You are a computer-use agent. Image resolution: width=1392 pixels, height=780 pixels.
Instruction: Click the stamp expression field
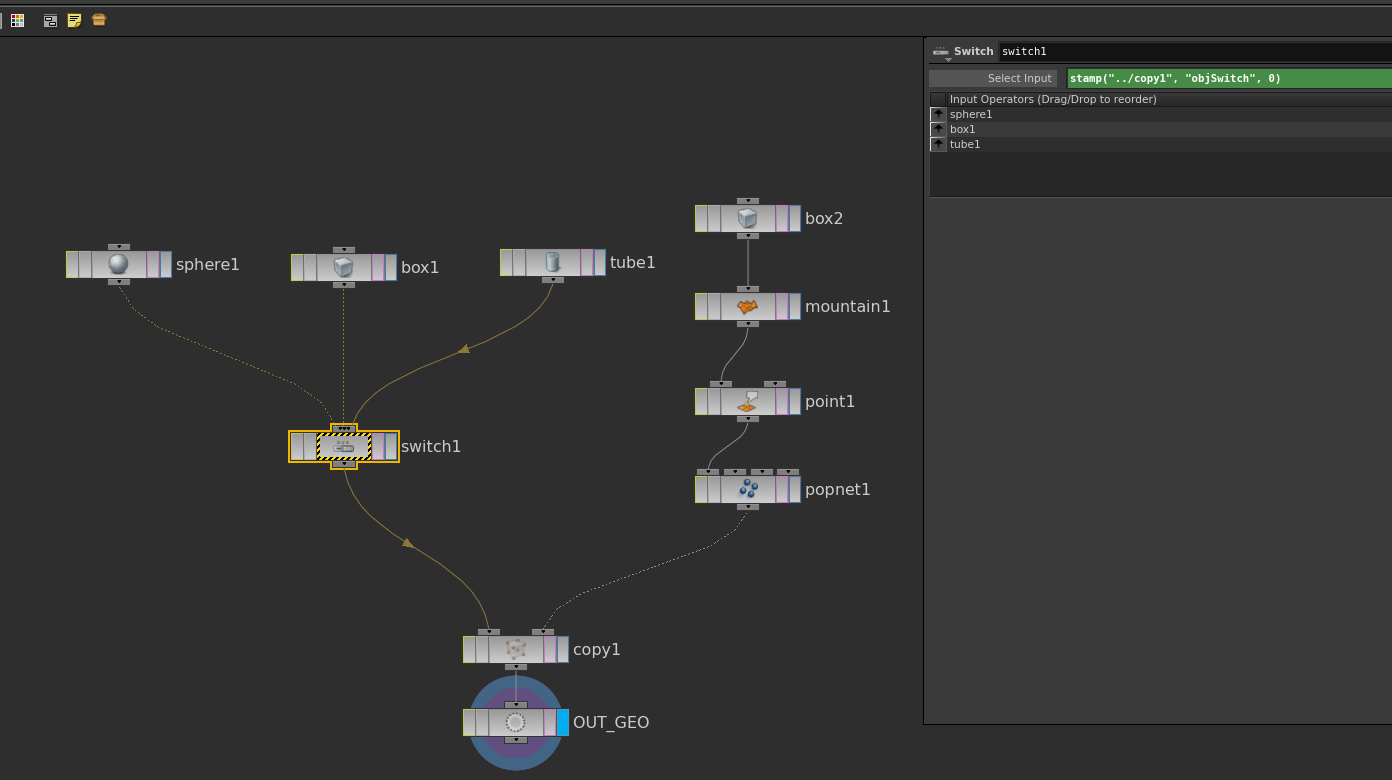tap(1229, 78)
